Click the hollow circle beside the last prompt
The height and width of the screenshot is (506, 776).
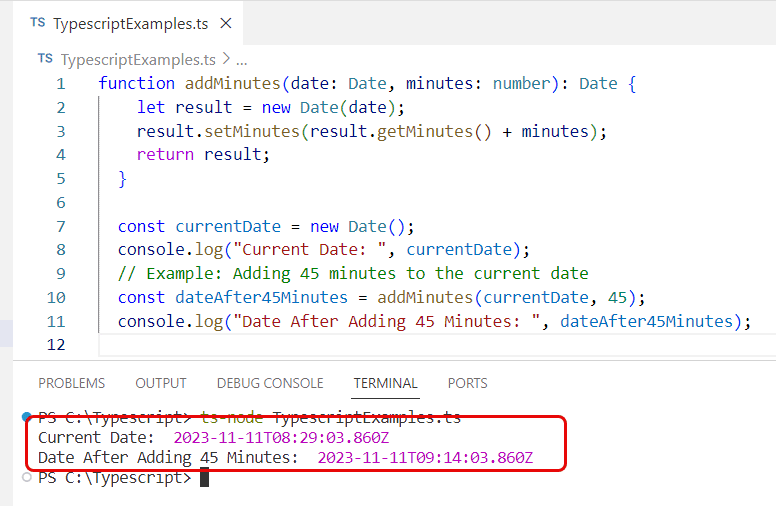coord(27,477)
